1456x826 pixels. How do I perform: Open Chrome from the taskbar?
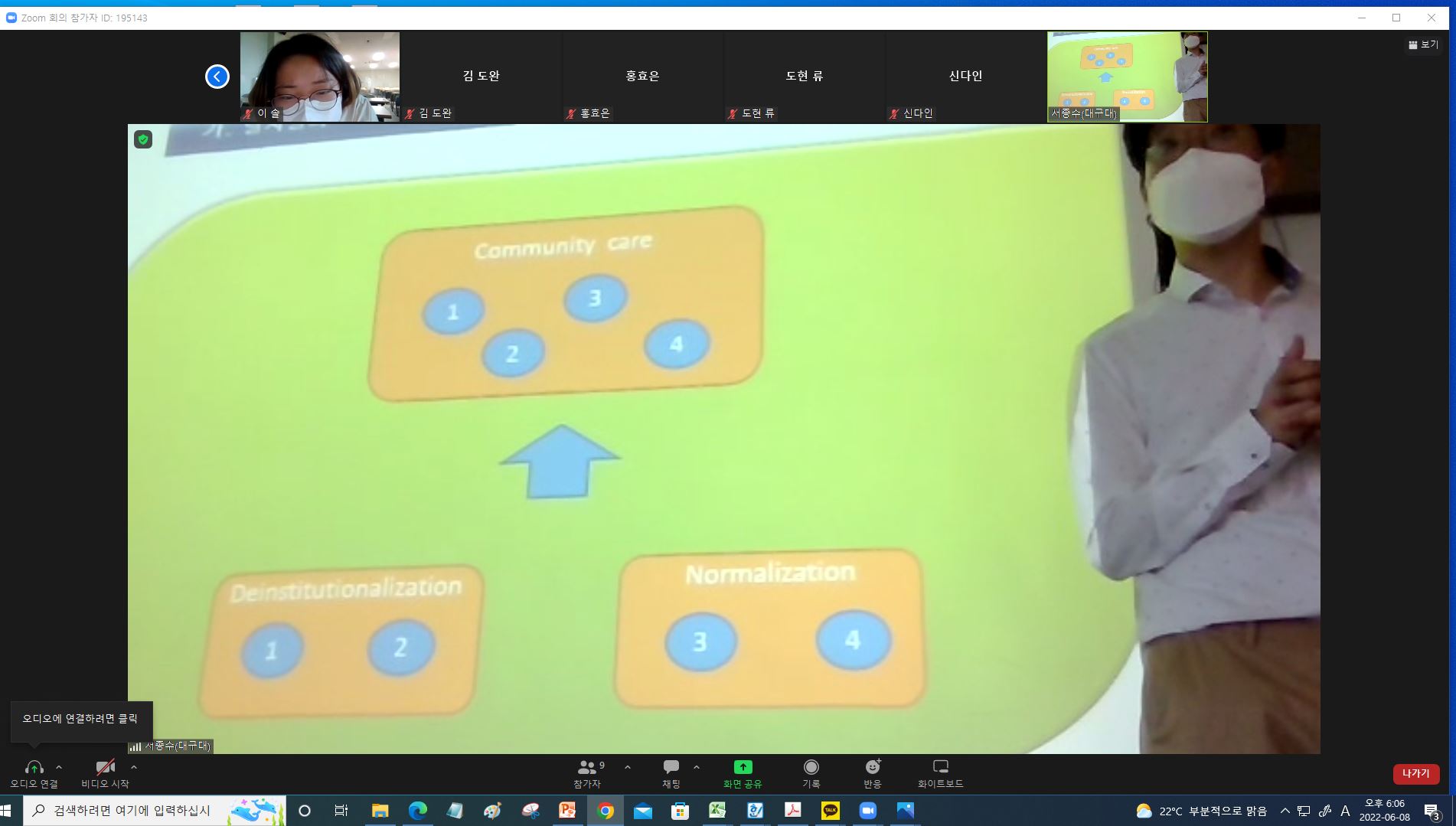point(605,811)
